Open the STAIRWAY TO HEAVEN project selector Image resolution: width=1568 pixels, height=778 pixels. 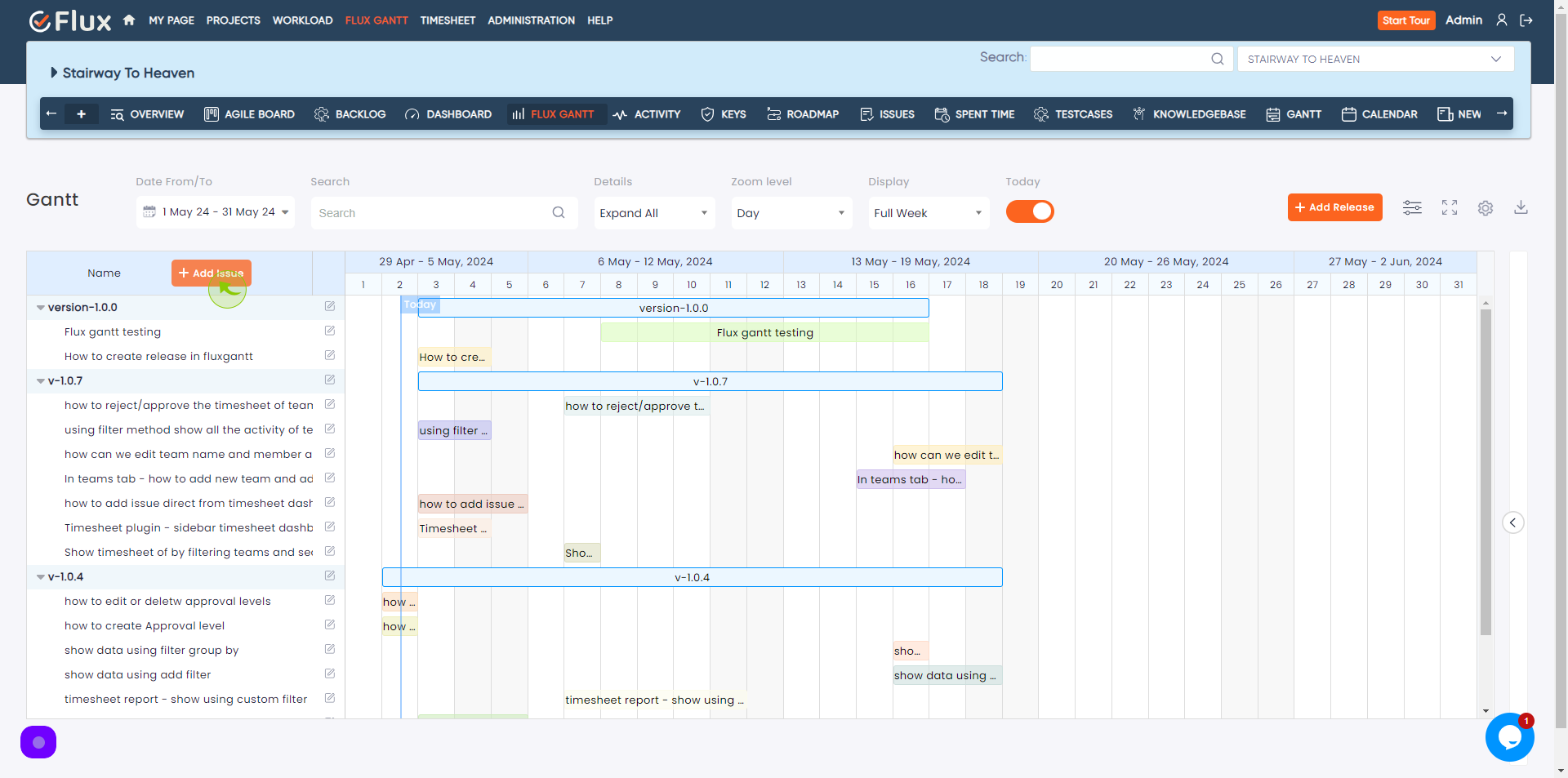coord(1375,59)
